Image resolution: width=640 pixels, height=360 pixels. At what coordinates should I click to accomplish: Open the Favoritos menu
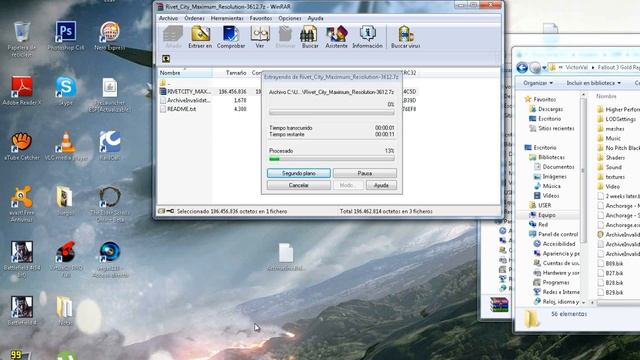coord(261,18)
